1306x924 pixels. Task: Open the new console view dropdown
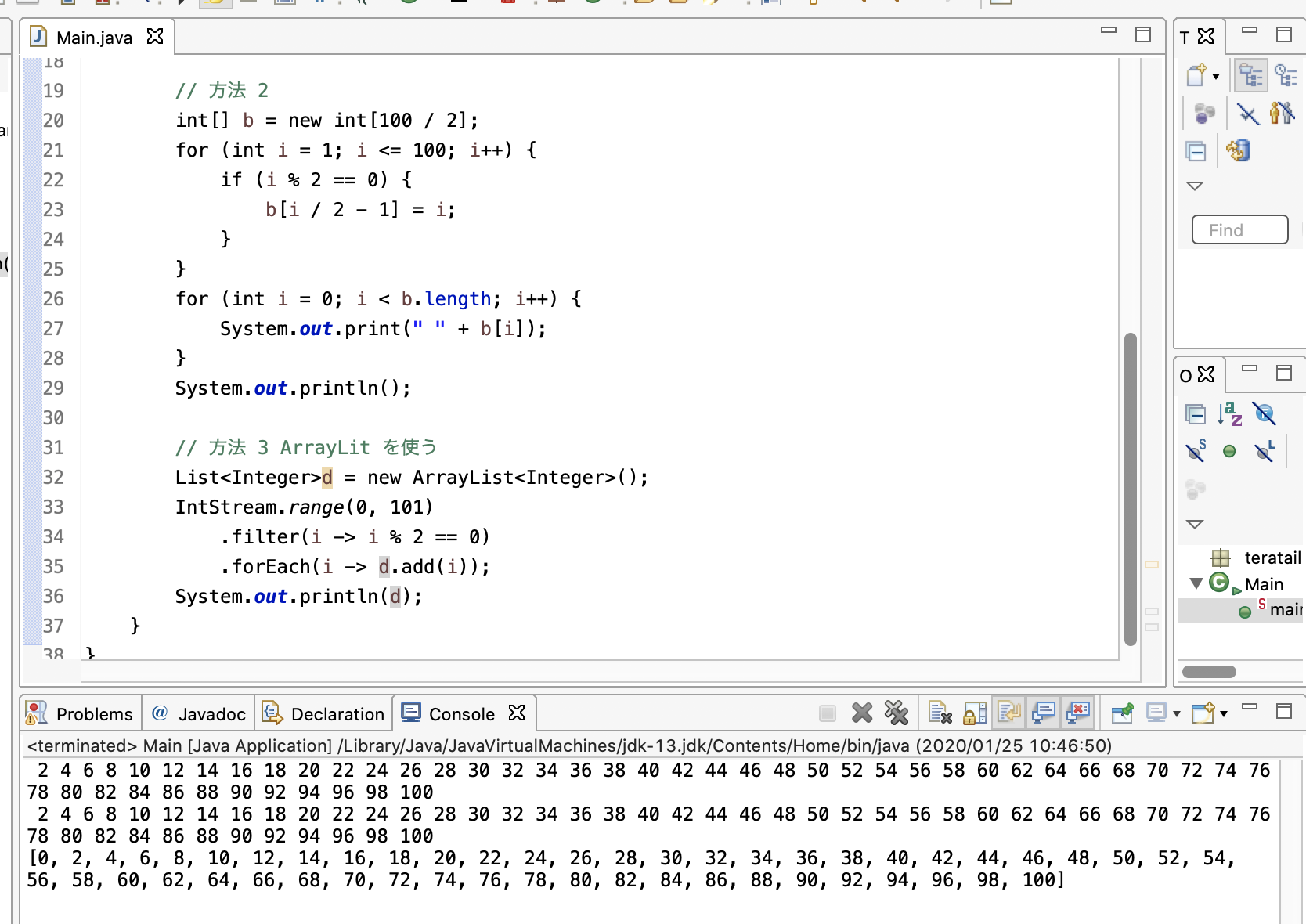(1224, 713)
